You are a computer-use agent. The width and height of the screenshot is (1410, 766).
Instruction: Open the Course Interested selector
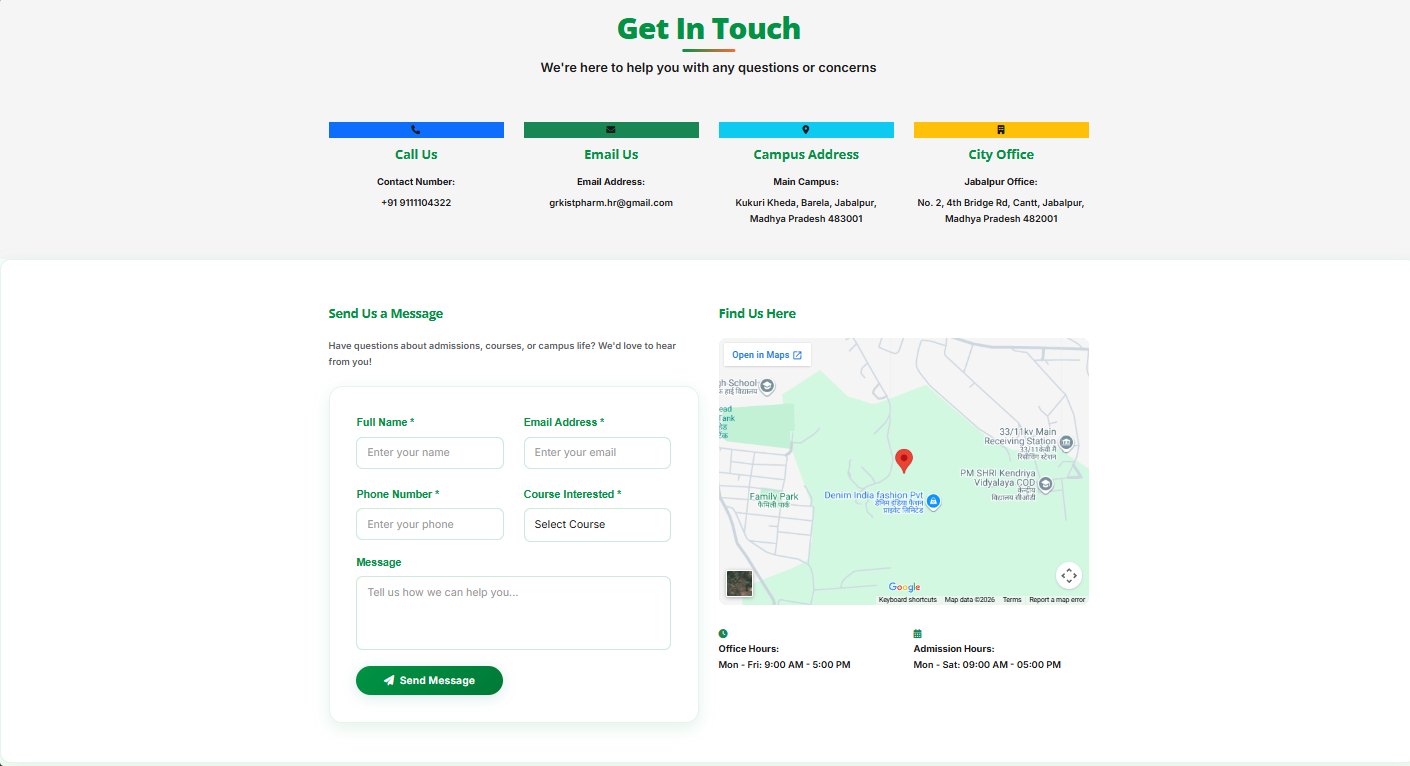(597, 524)
